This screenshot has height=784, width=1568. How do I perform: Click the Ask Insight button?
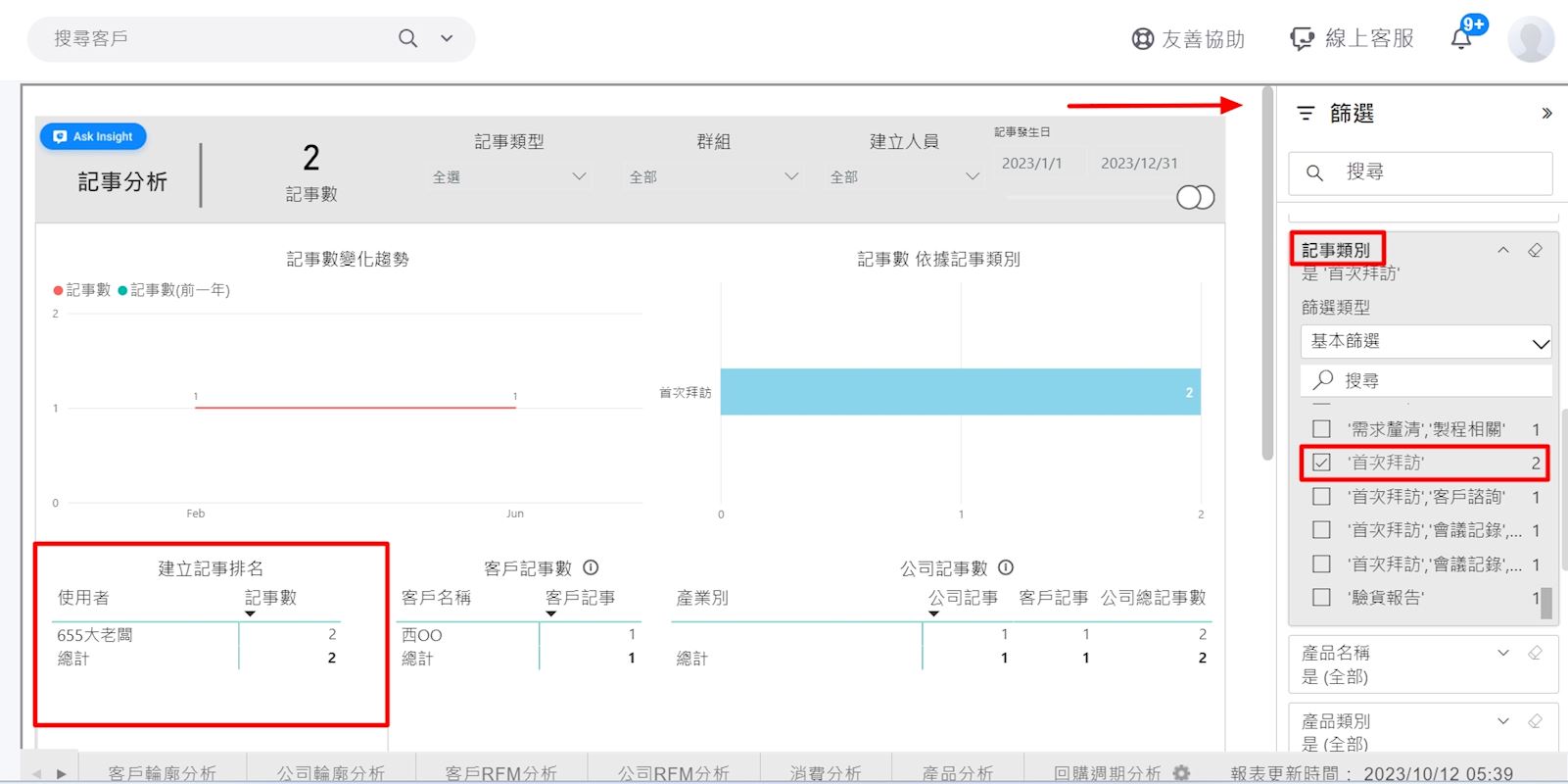pos(93,136)
